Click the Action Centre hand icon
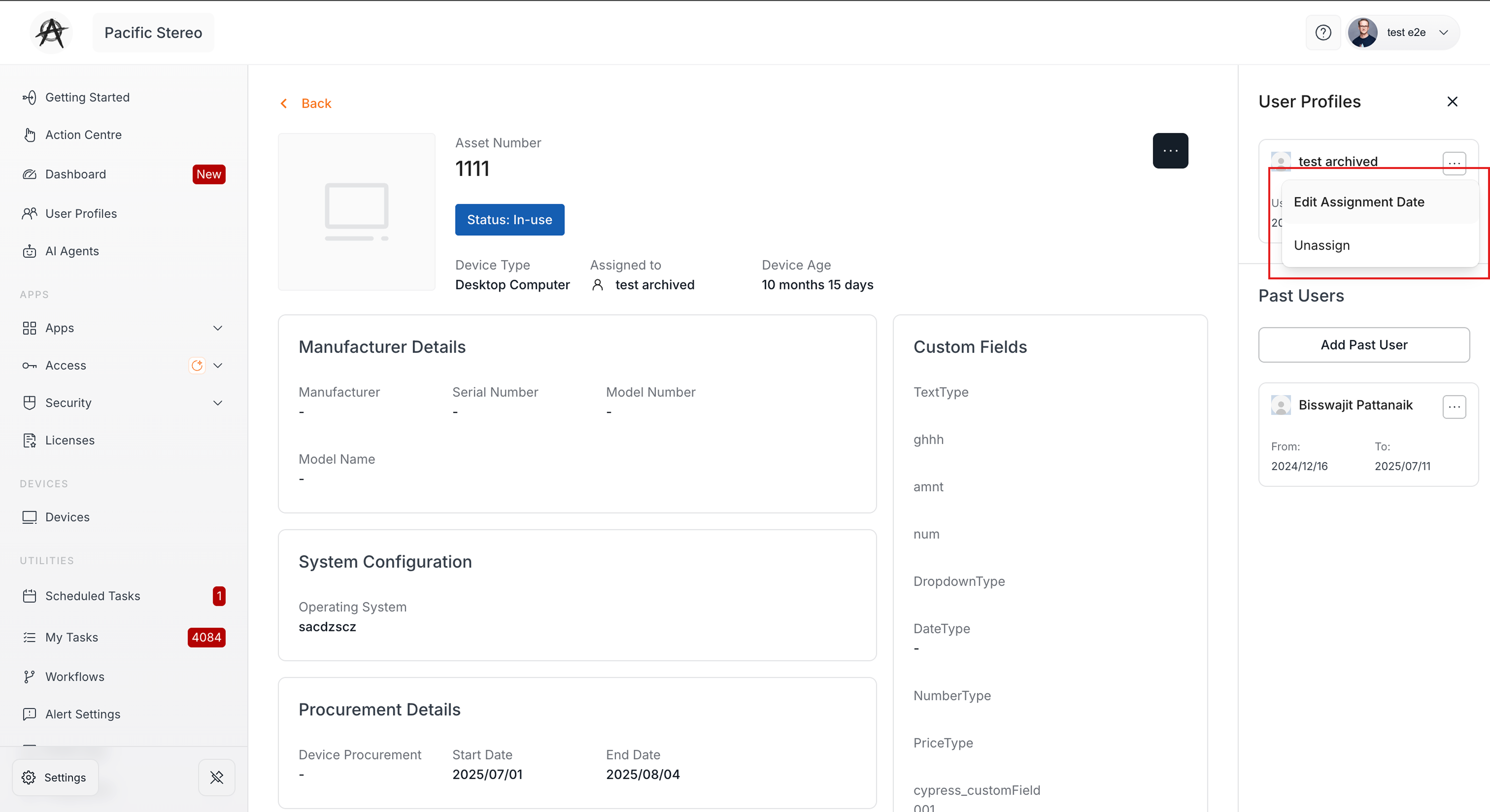This screenshot has height=812, width=1490. click(30, 135)
